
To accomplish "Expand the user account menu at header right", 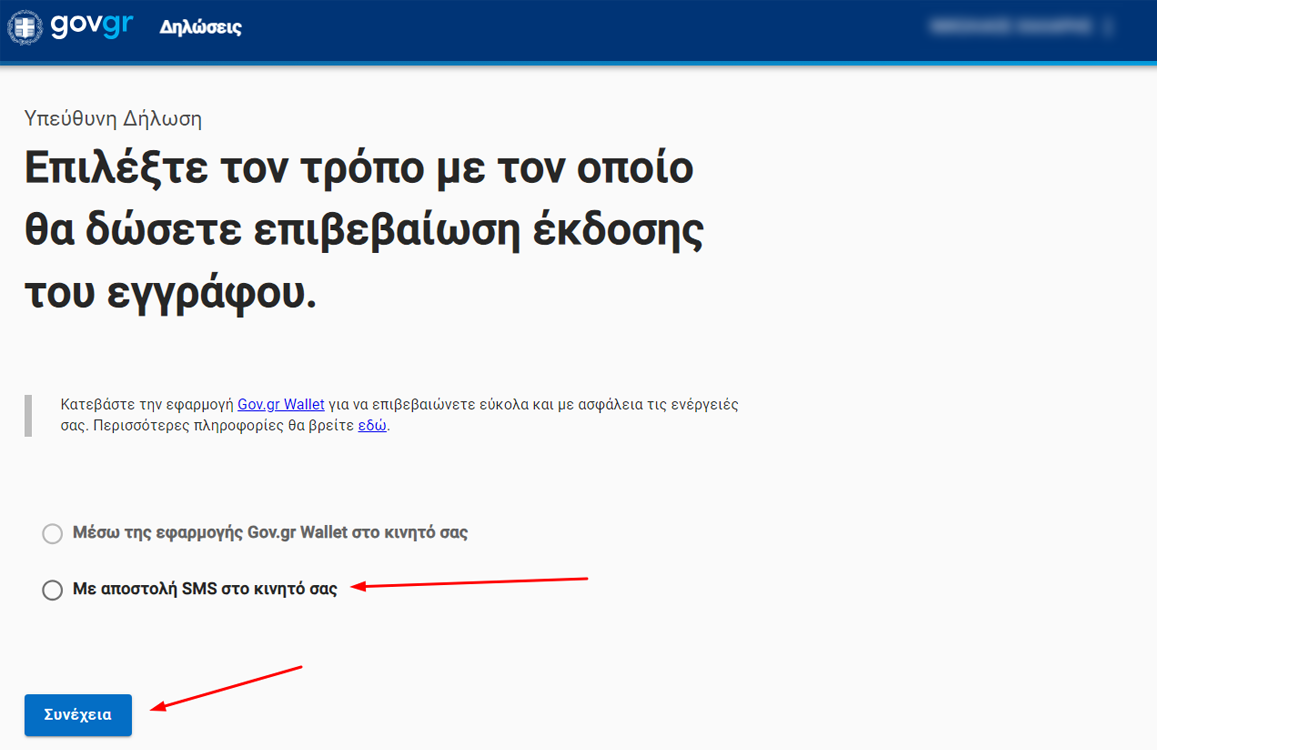I will [1109, 27].
